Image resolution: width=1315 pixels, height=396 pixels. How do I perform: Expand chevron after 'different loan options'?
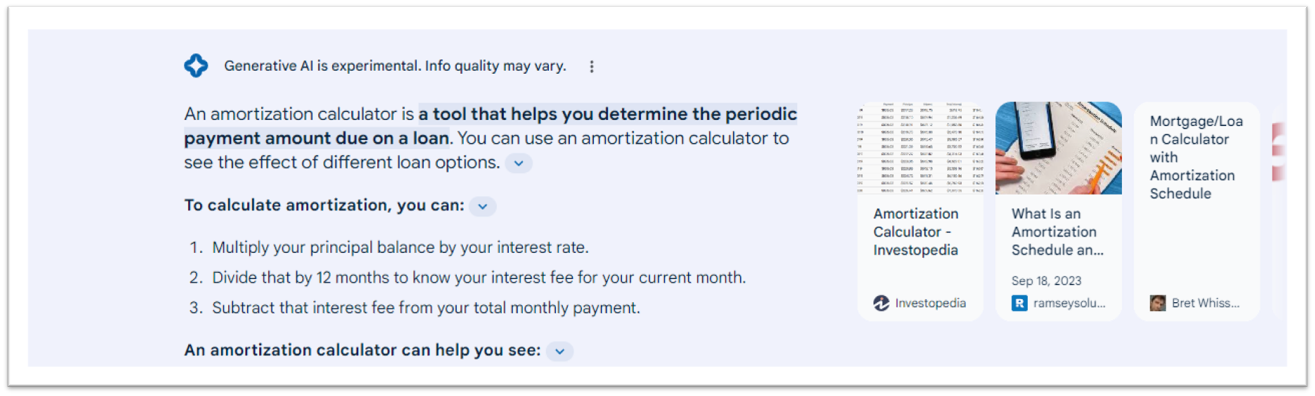(518, 162)
